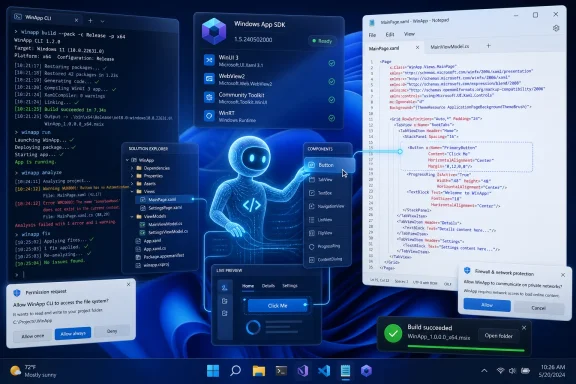Open File Explorer from the taskbar
The width and height of the screenshot is (576, 384).
[x=259, y=371]
